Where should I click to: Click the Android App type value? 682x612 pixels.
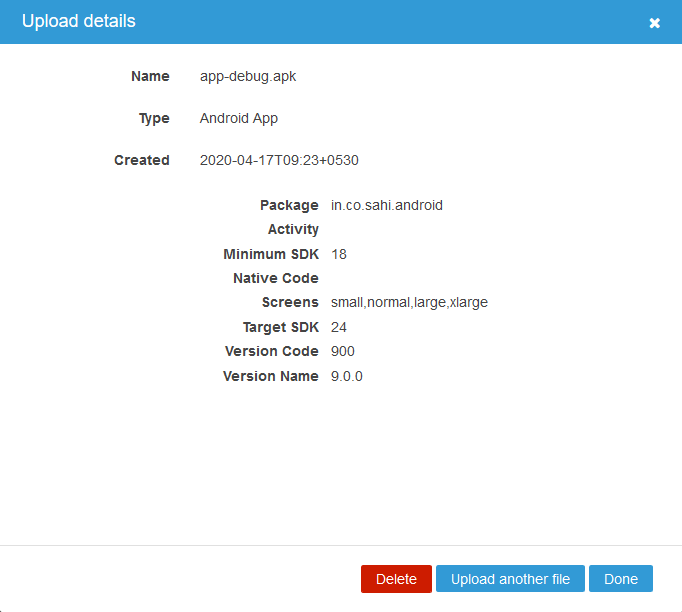(x=239, y=118)
